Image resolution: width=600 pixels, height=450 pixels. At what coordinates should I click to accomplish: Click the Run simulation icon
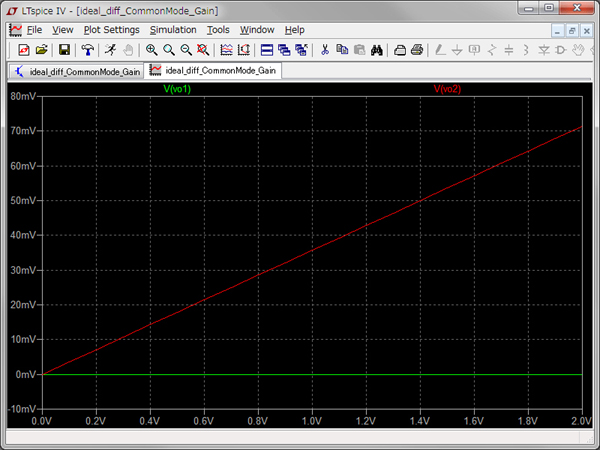point(110,50)
